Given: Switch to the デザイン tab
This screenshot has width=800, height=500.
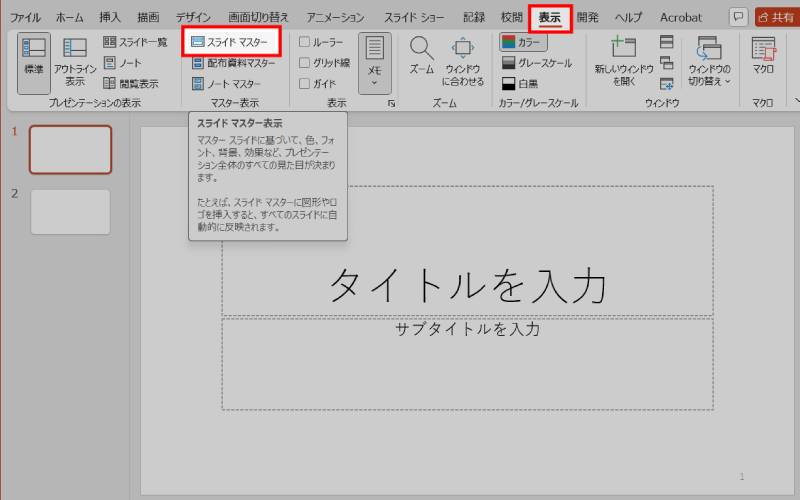Looking at the screenshot, I should [x=193, y=17].
